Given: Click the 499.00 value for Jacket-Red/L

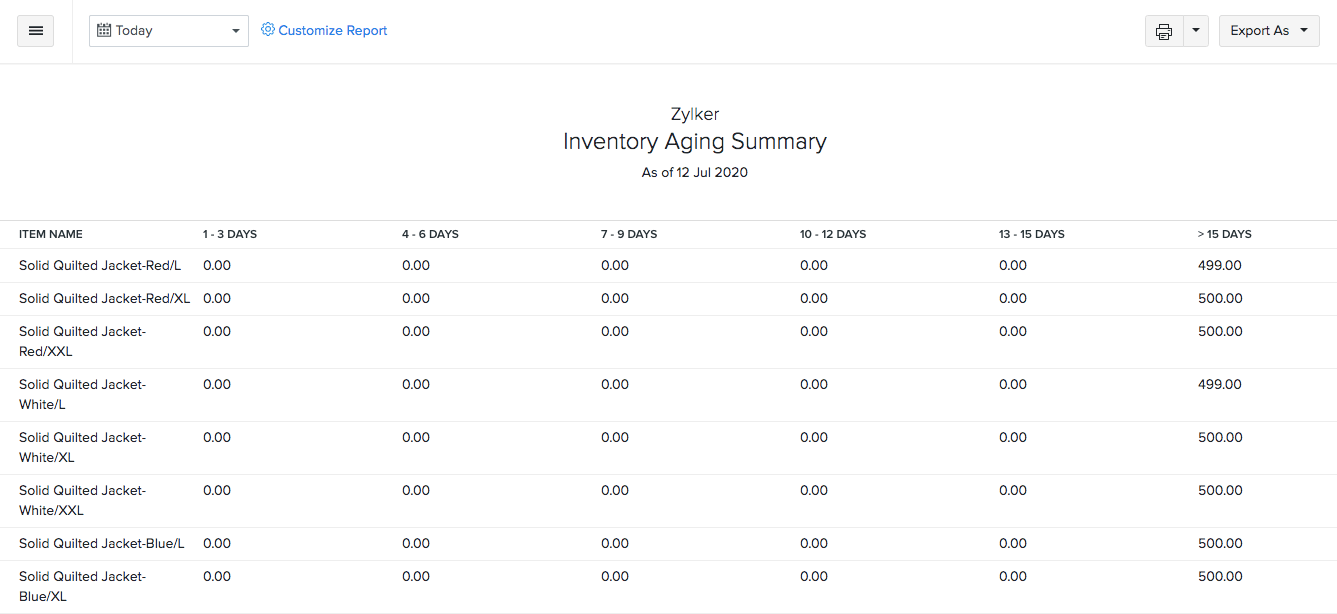Looking at the screenshot, I should (1219, 265).
